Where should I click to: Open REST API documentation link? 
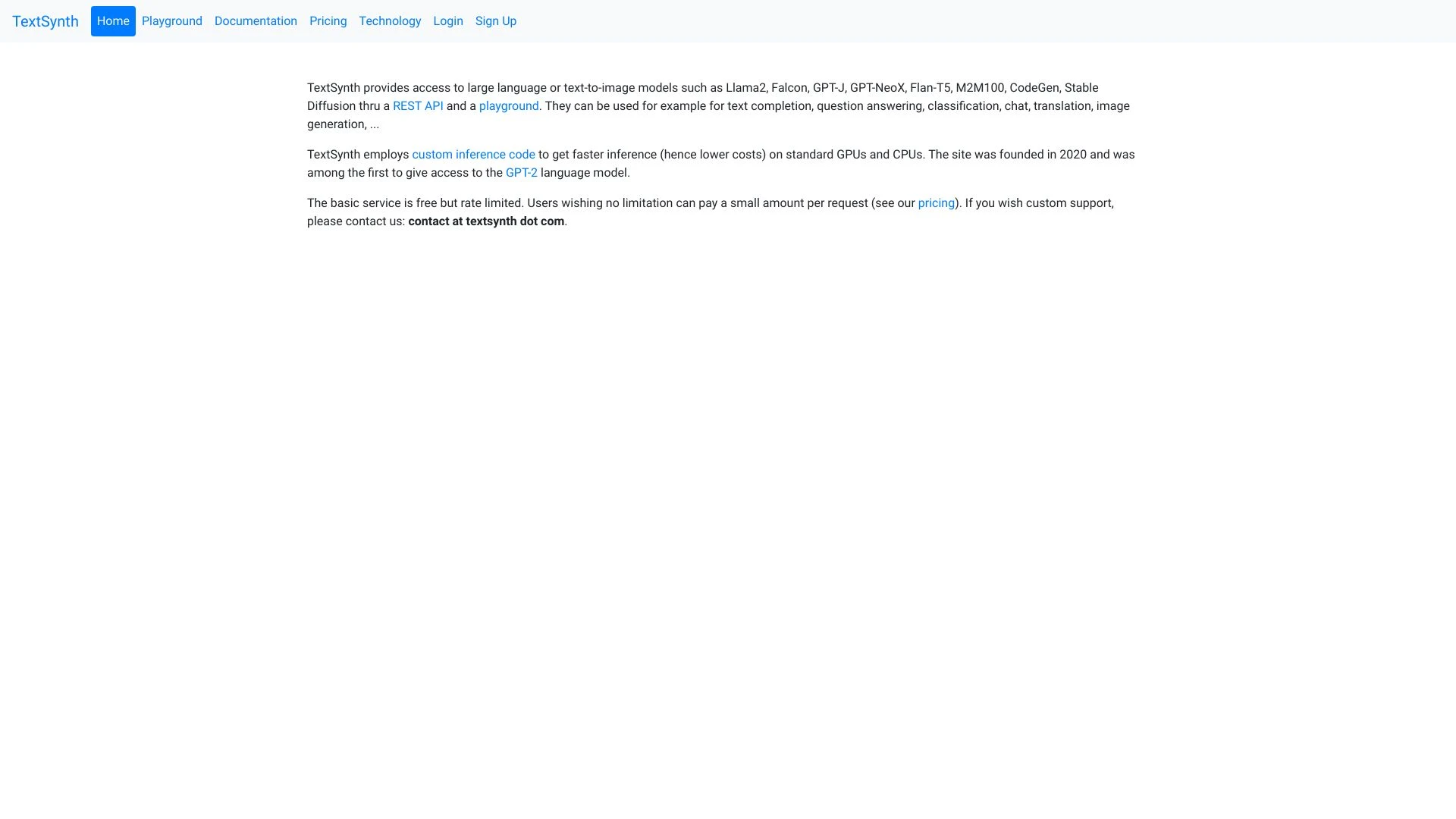pos(418,105)
